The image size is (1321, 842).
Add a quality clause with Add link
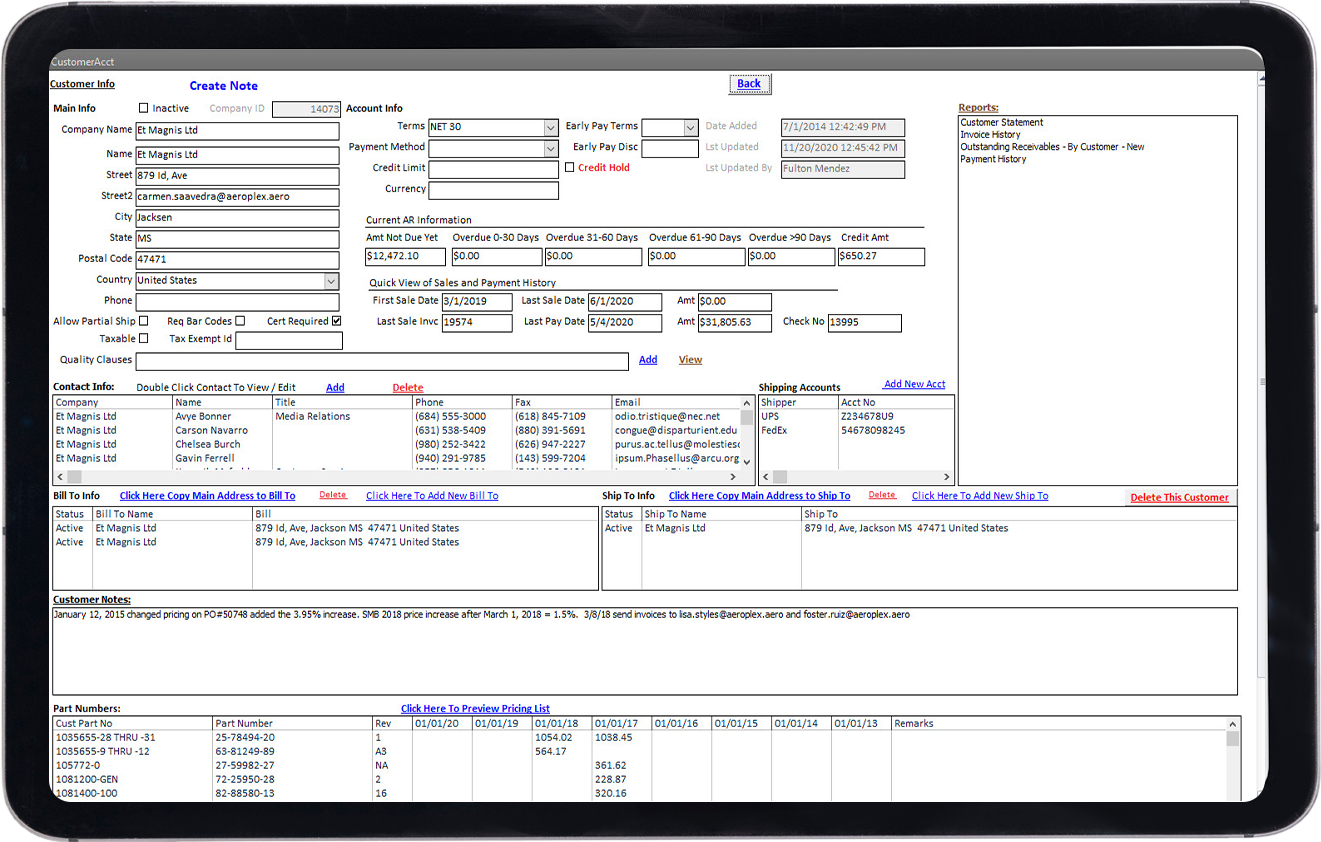648,360
